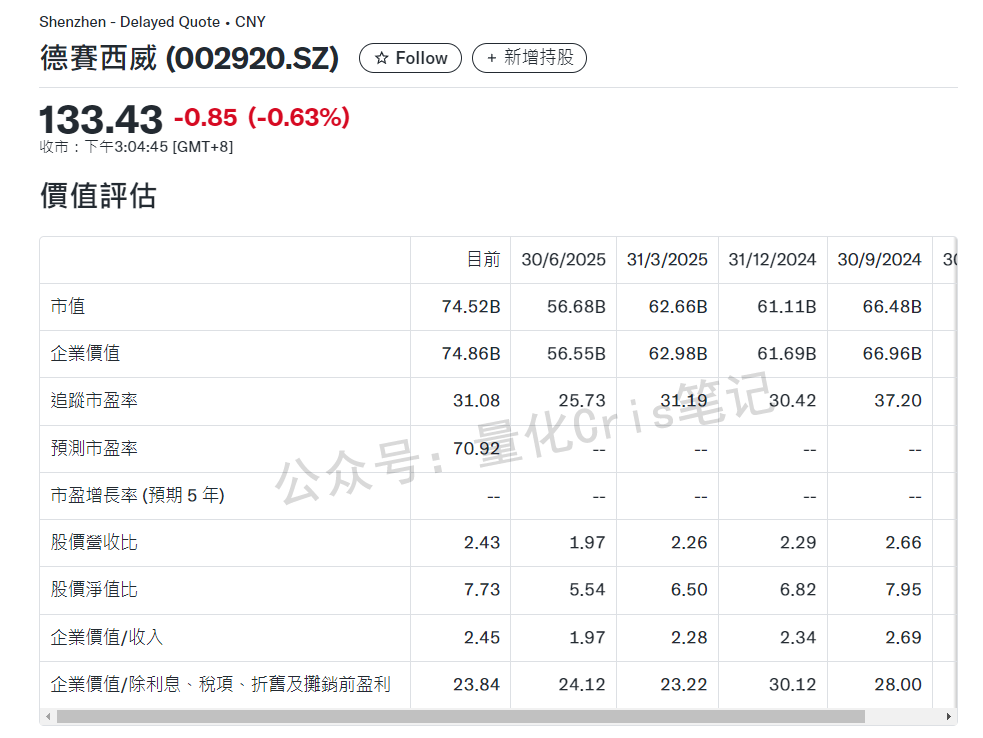983x738 pixels.
Task: Click the 追蹤市盈率 row label
Action: pos(94,401)
